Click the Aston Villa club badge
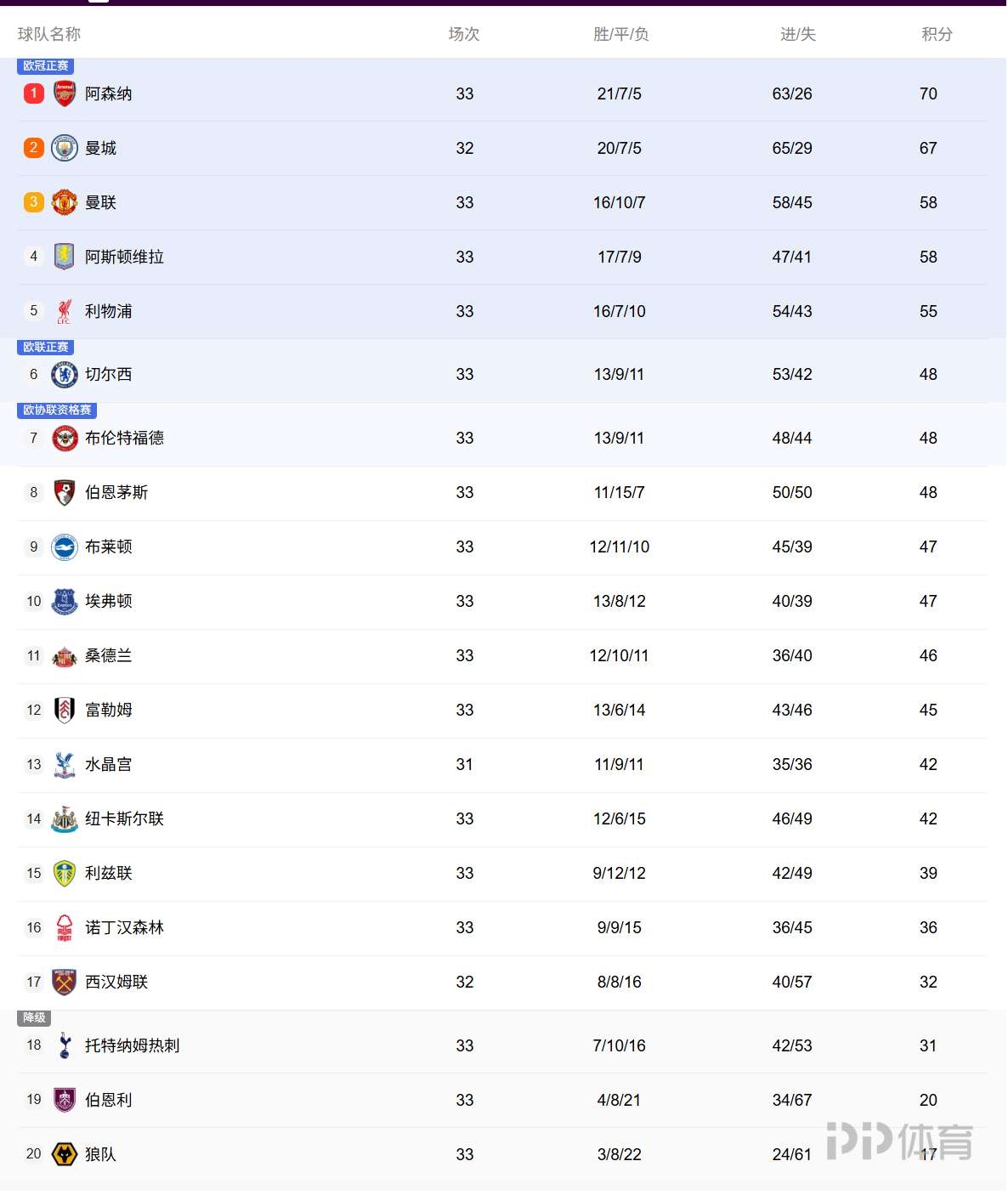The height and width of the screenshot is (1195, 1008). [65, 257]
